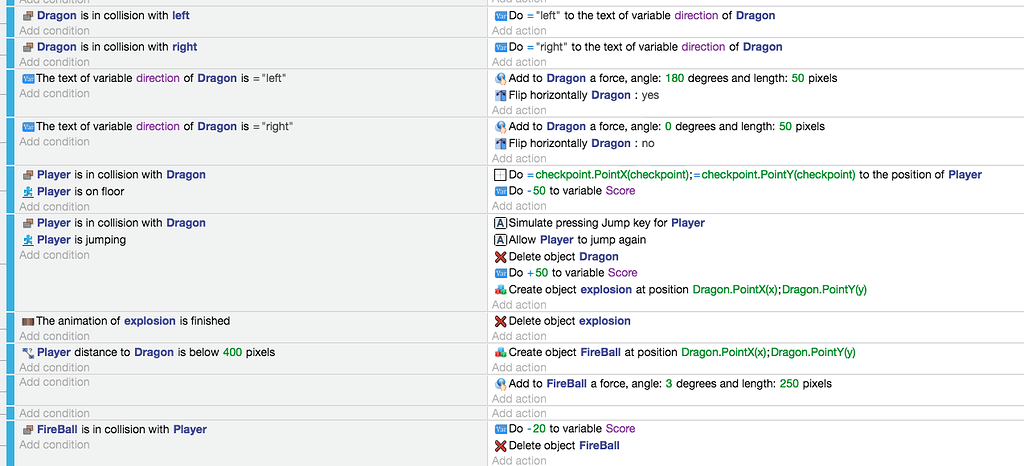This screenshot has height=466, width=1024.
Task: Click icon beside 'Simulate pressing Jump key for Player'
Action: pos(501,223)
